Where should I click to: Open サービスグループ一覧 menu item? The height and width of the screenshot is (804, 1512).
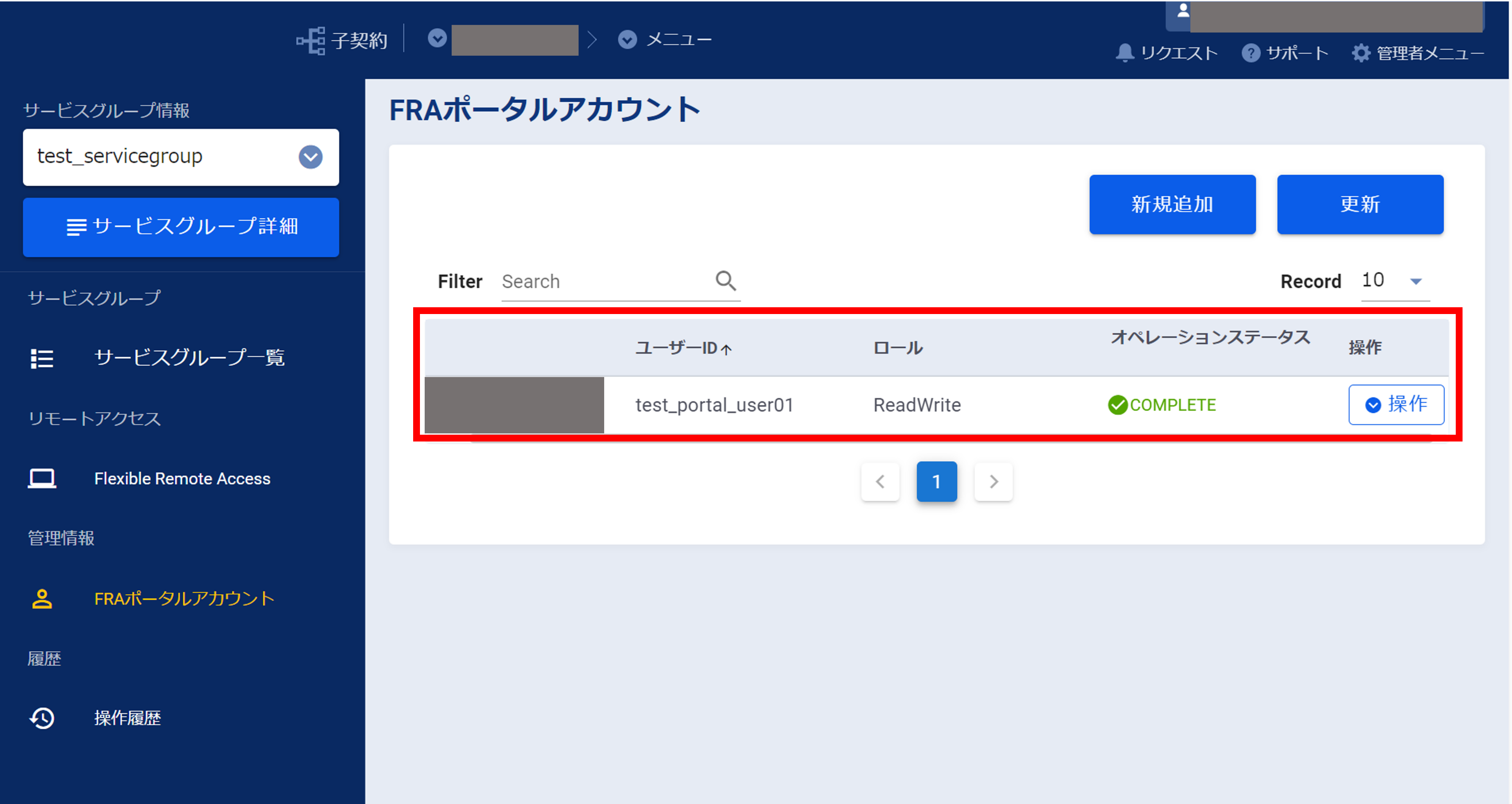click(x=189, y=357)
